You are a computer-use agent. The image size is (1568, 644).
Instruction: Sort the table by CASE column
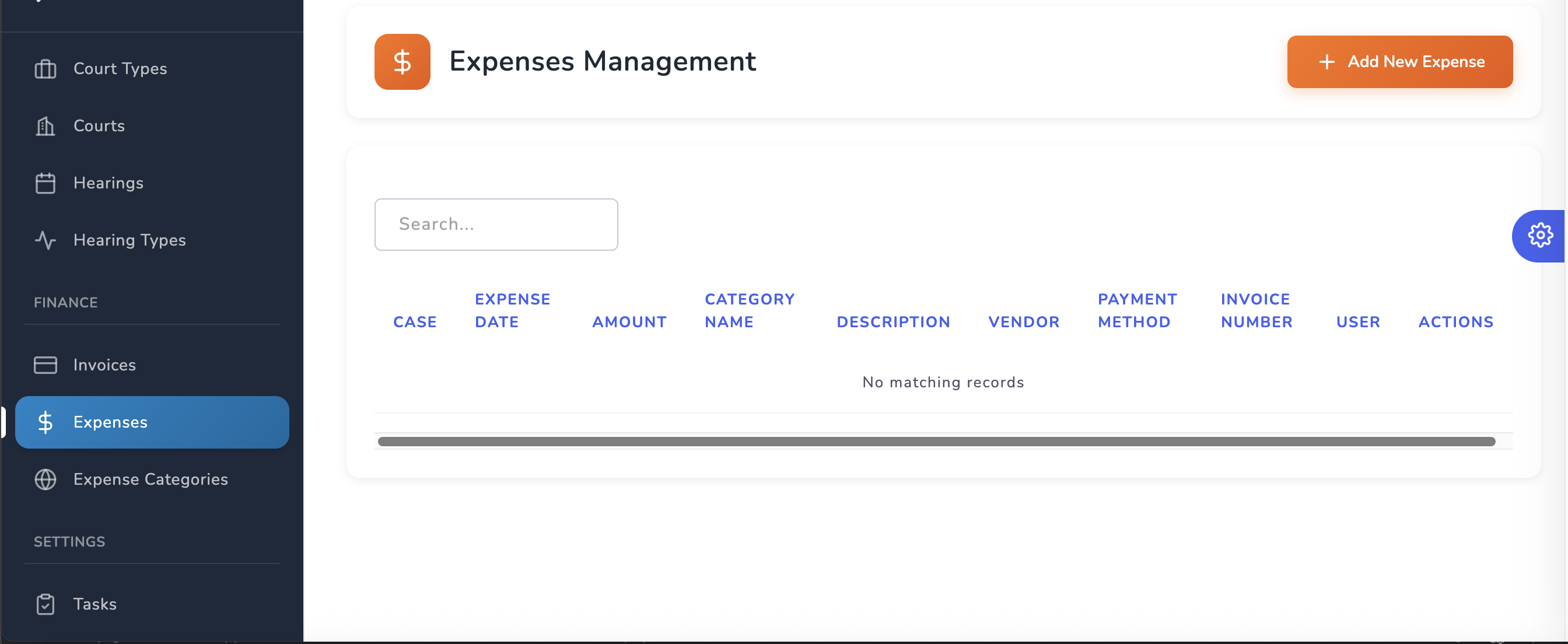pyautogui.click(x=415, y=321)
